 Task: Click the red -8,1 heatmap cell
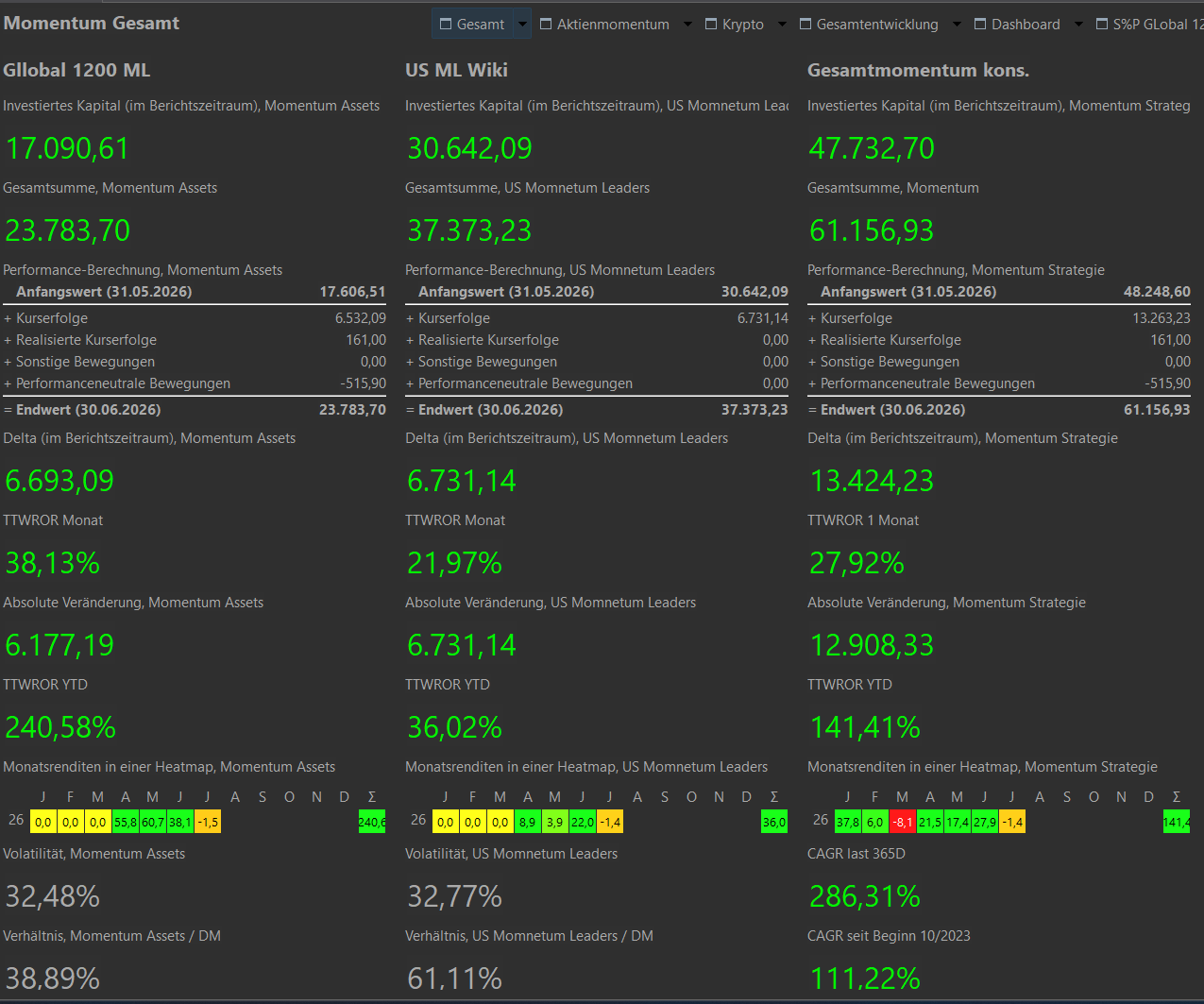coord(903,822)
